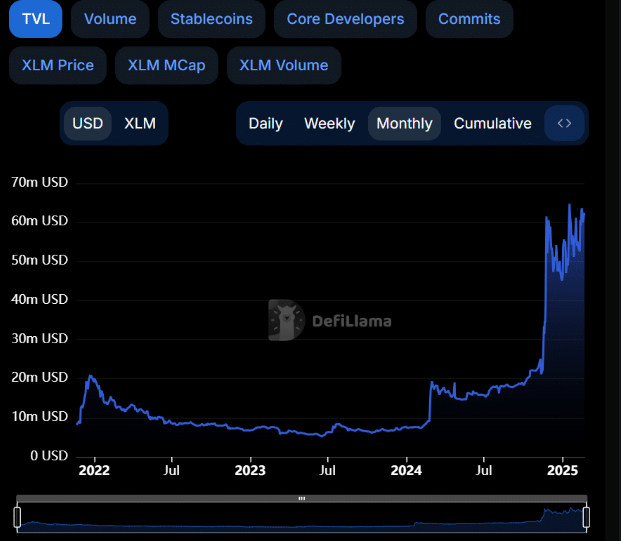The width and height of the screenshot is (621, 541).
Task: Click the Jul label after 2022
Action: pos(171,471)
